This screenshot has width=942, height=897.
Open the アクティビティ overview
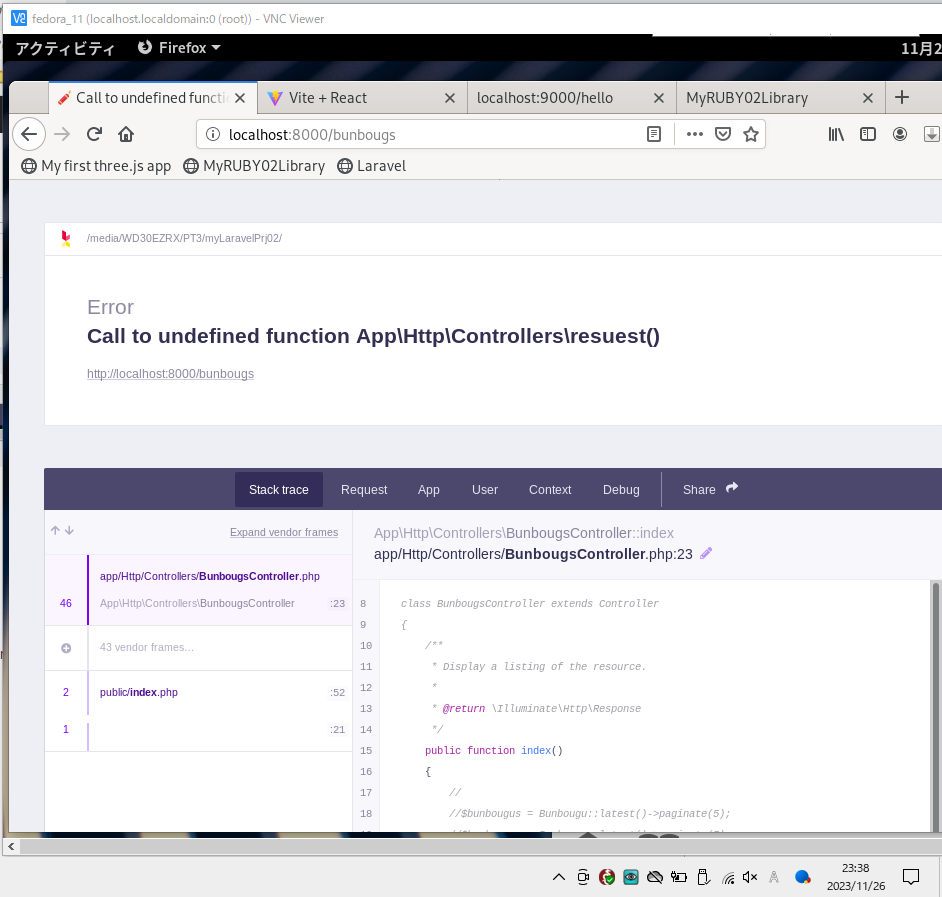click(x=65, y=48)
